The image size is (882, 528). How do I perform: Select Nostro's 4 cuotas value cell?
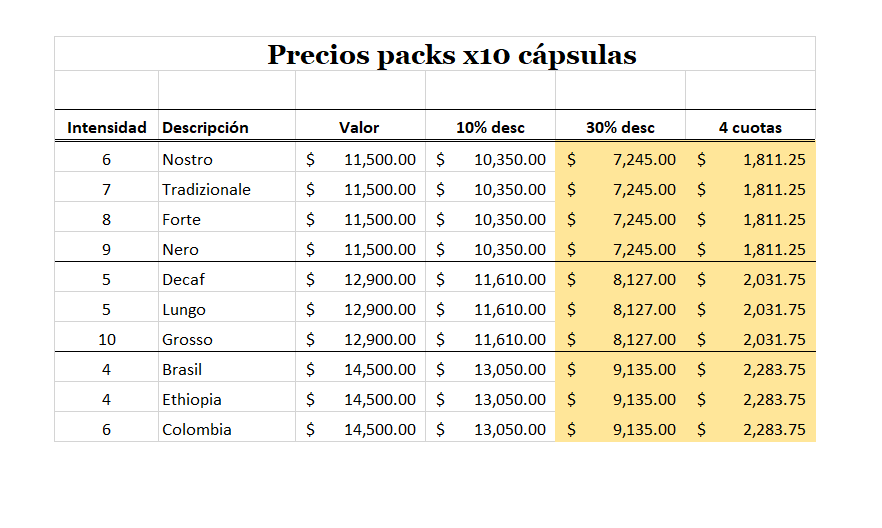751,159
